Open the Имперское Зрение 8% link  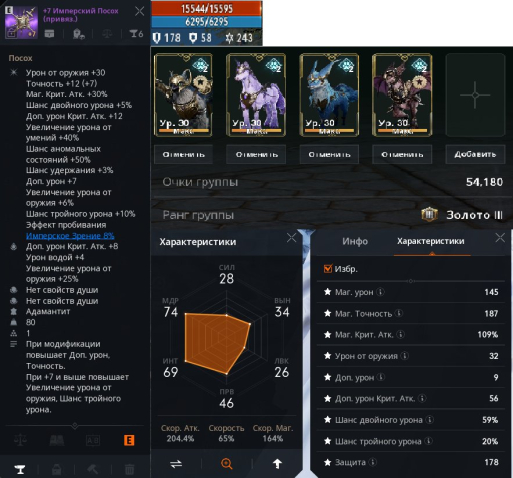pyautogui.click(x=70, y=236)
